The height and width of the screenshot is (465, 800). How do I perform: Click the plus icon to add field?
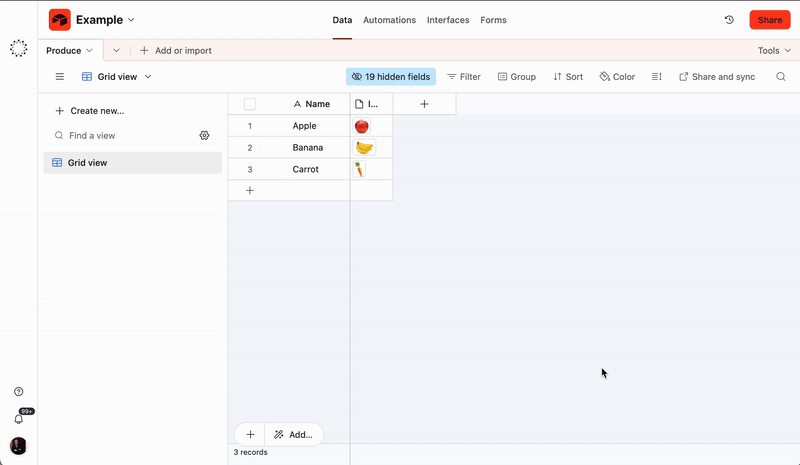pos(424,104)
